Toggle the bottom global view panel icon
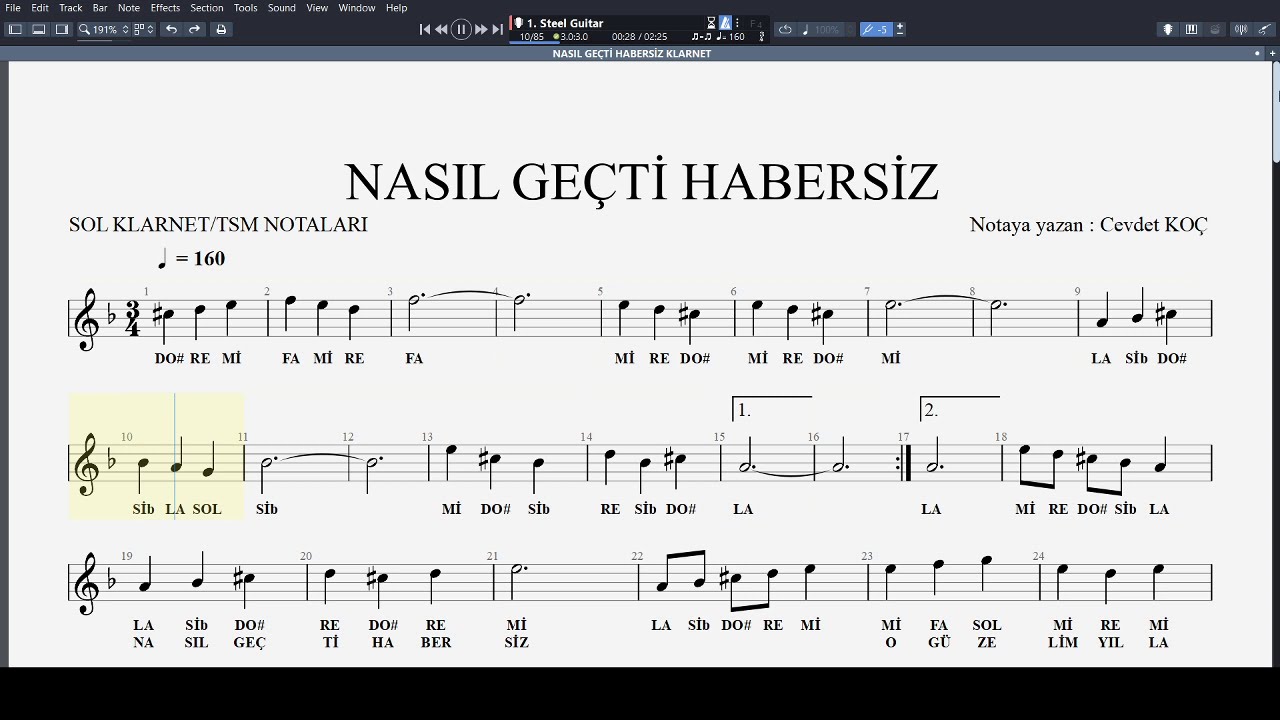 pos(38,29)
